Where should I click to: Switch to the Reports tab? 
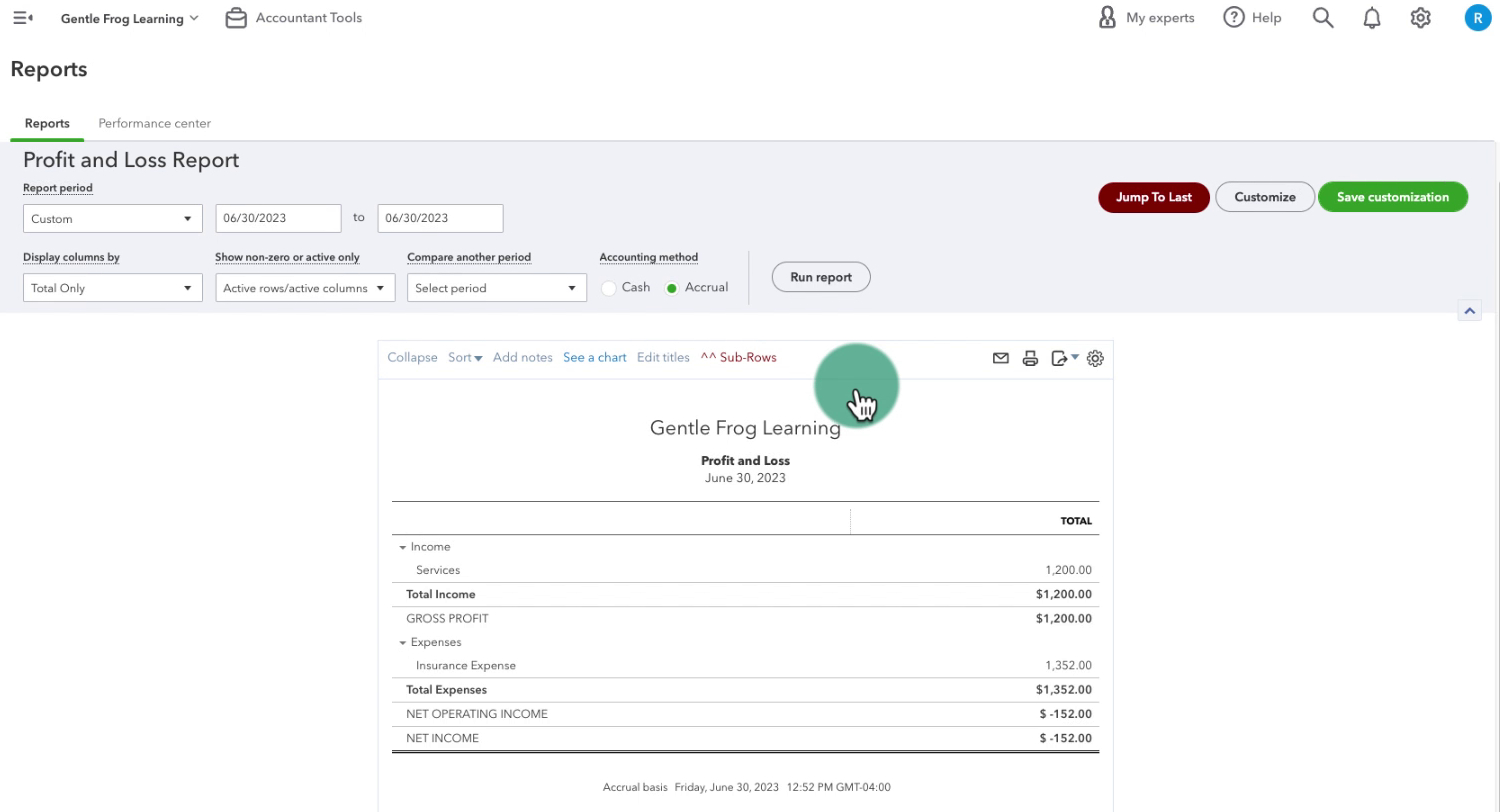tap(47, 123)
